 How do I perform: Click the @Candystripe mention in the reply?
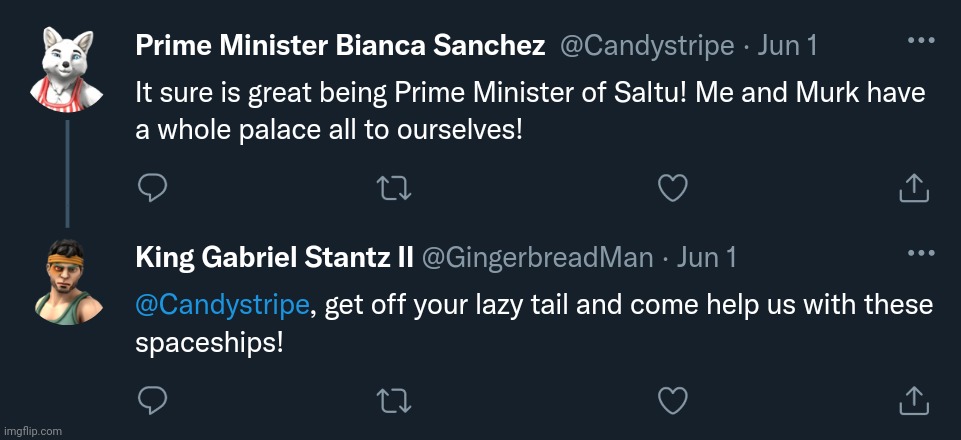[x=222, y=306]
